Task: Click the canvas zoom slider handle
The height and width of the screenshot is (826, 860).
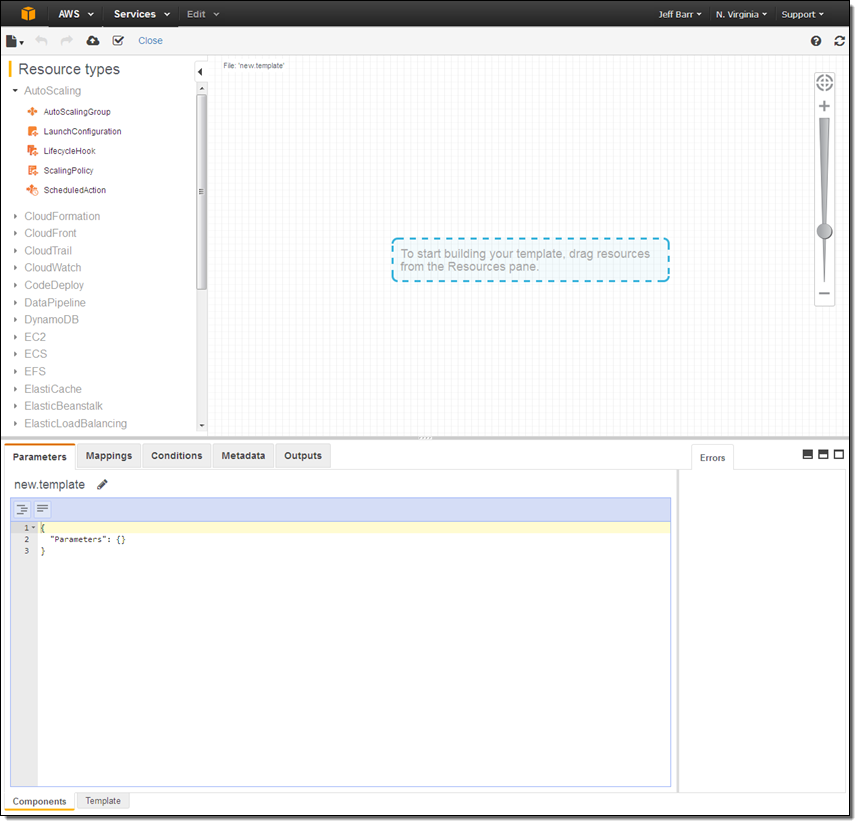Action: pyautogui.click(x=824, y=231)
